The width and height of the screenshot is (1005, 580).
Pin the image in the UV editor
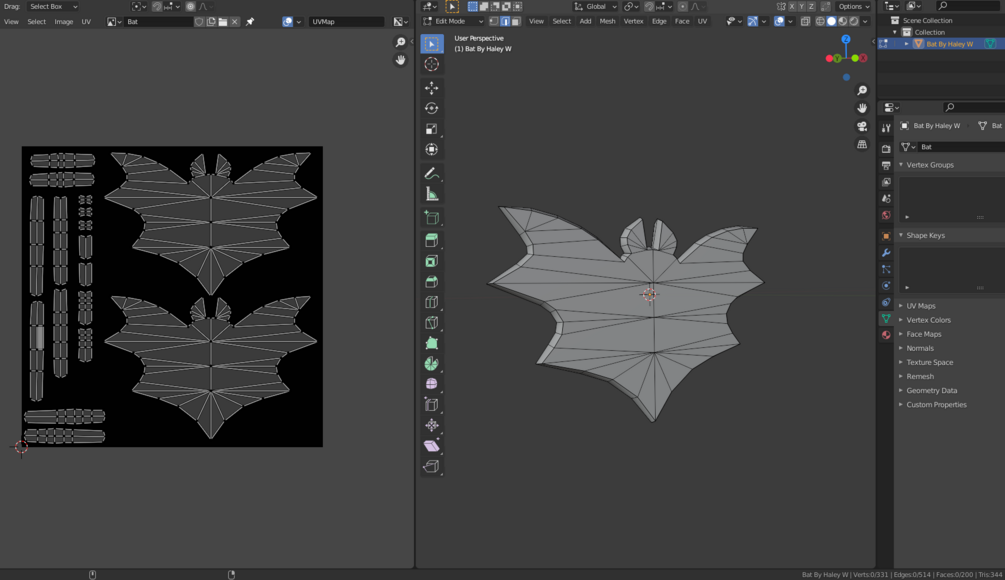click(250, 21)
